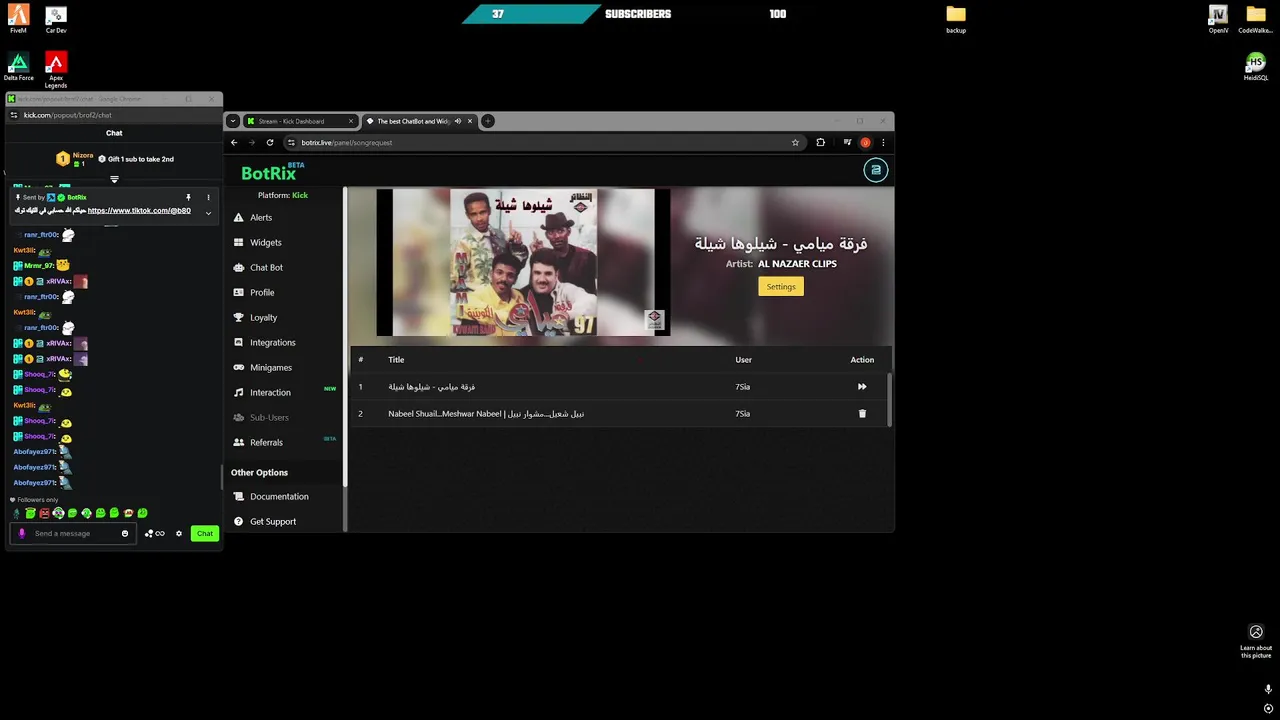Launch Apex Legends desktop shortcut
Image resolution: width=1280 pixels, height=720 pixels.
56,70
